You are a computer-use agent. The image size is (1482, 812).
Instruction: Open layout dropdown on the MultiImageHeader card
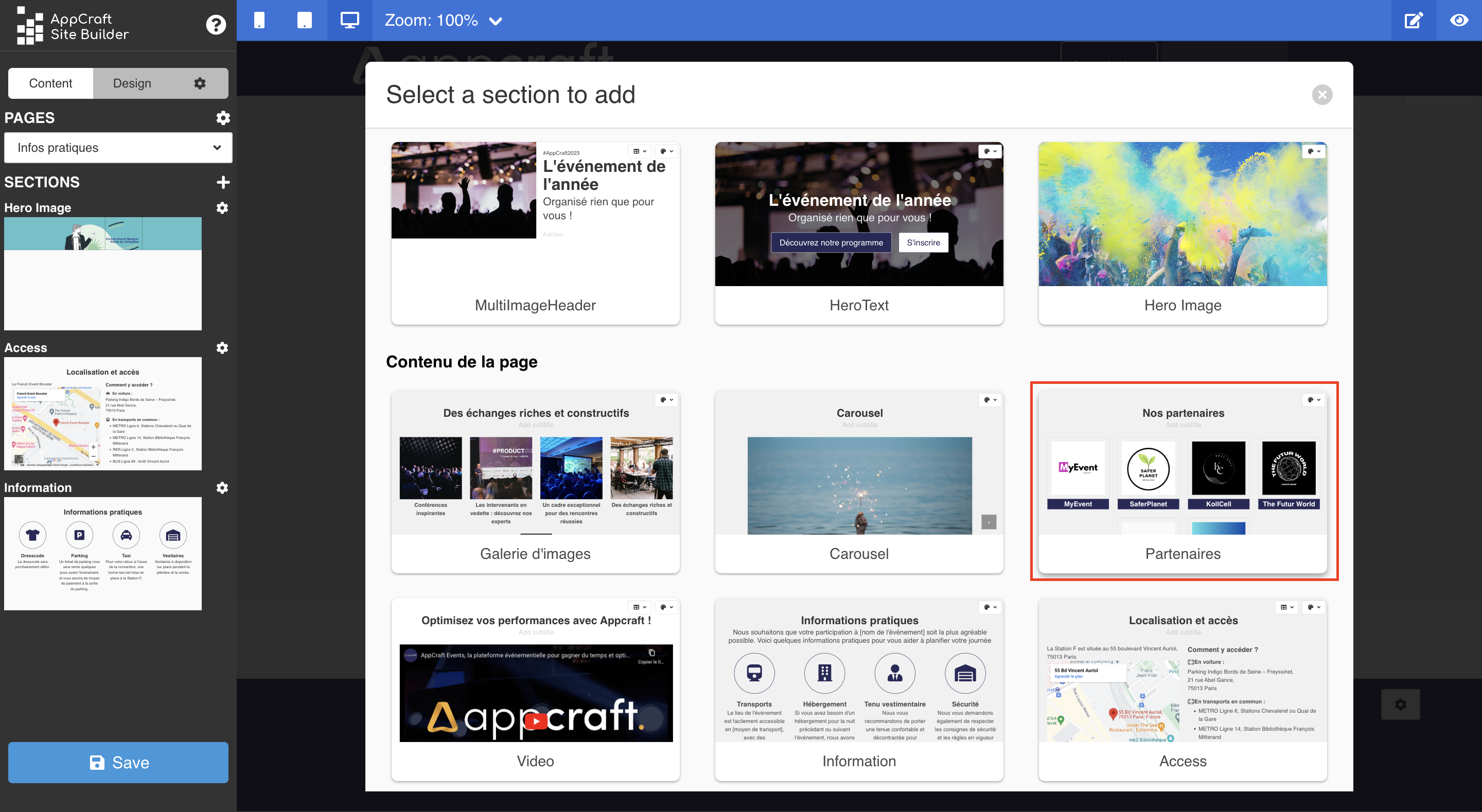[640, 151]
